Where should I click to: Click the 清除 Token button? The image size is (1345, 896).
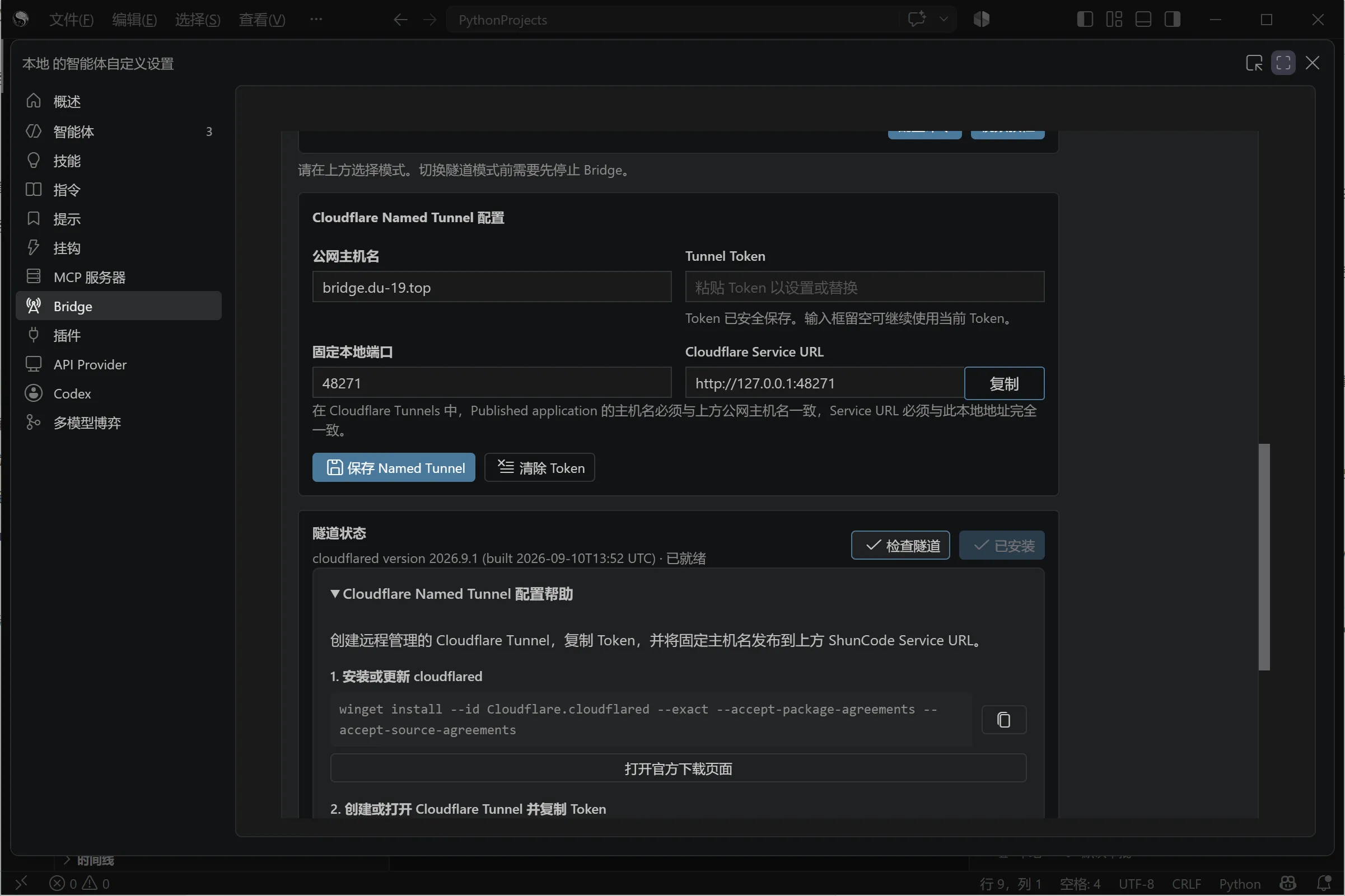[540, 467]
